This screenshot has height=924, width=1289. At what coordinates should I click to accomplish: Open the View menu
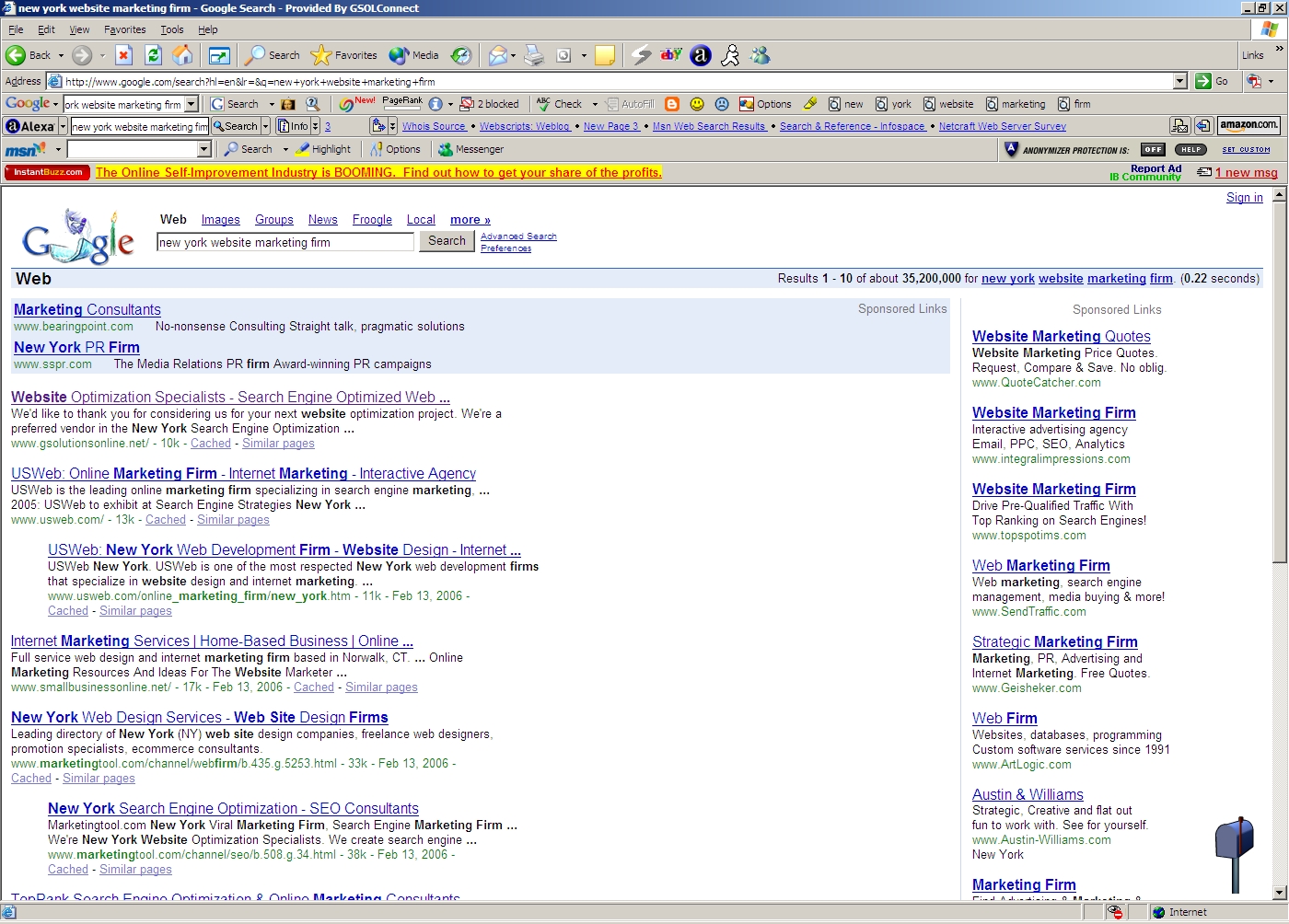[79, 29]
